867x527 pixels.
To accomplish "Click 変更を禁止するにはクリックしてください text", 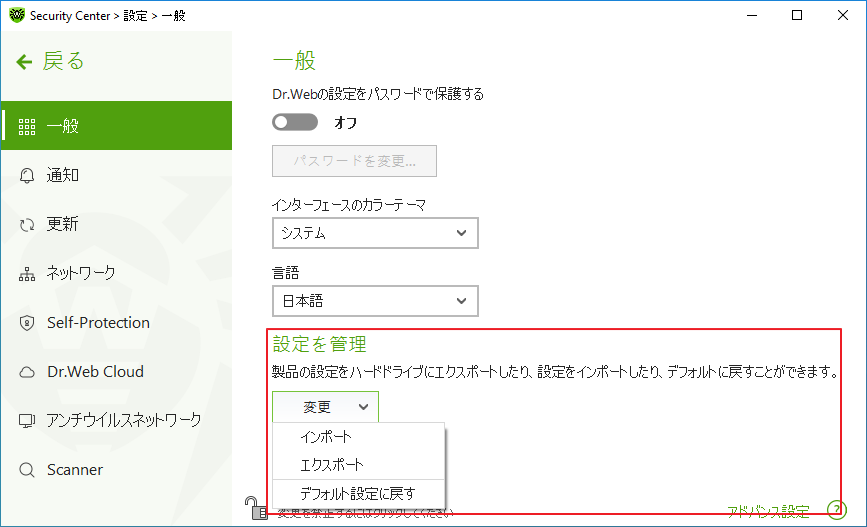I will point(365,513).
